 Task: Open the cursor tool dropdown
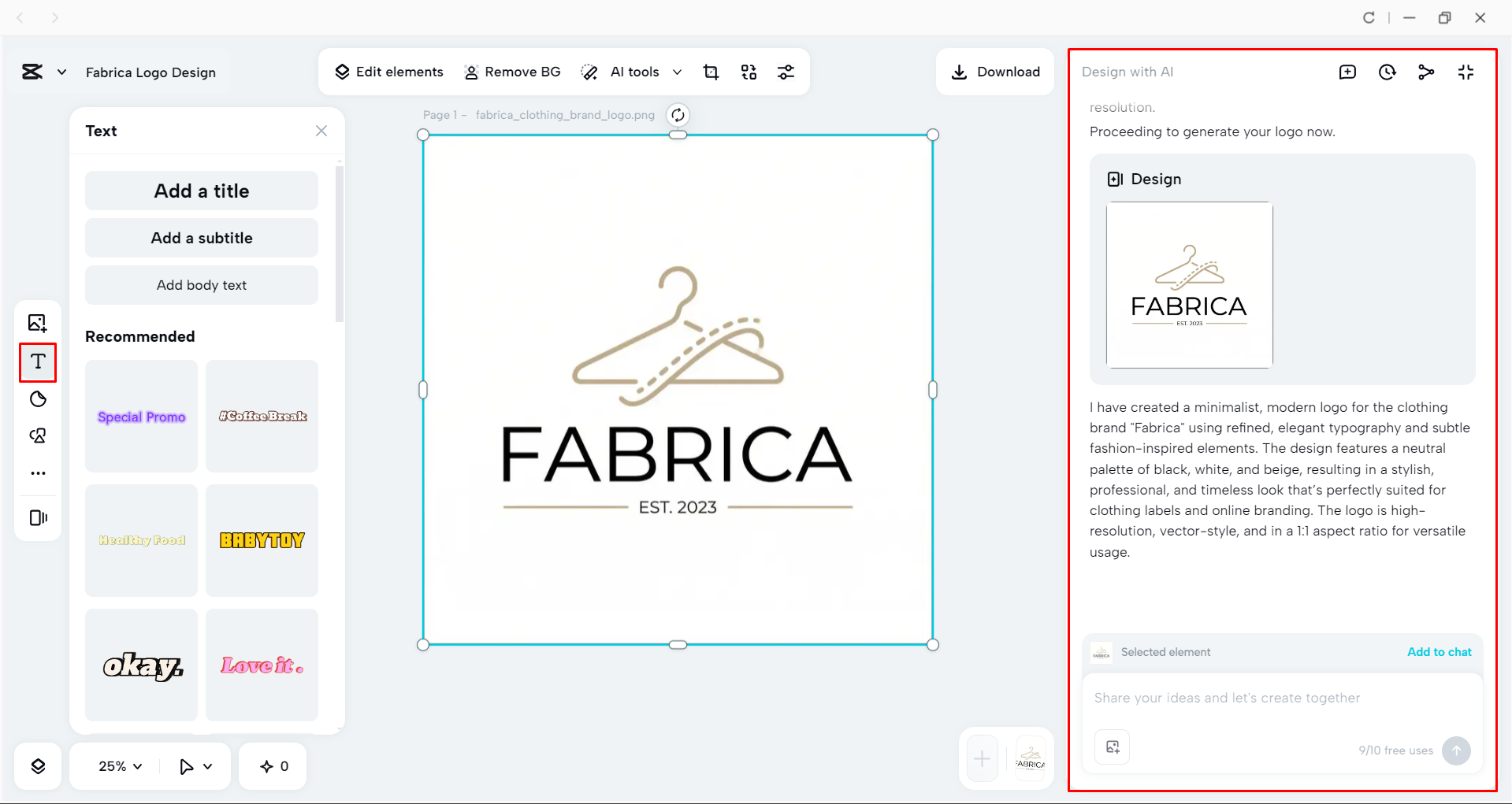[194, 765]
